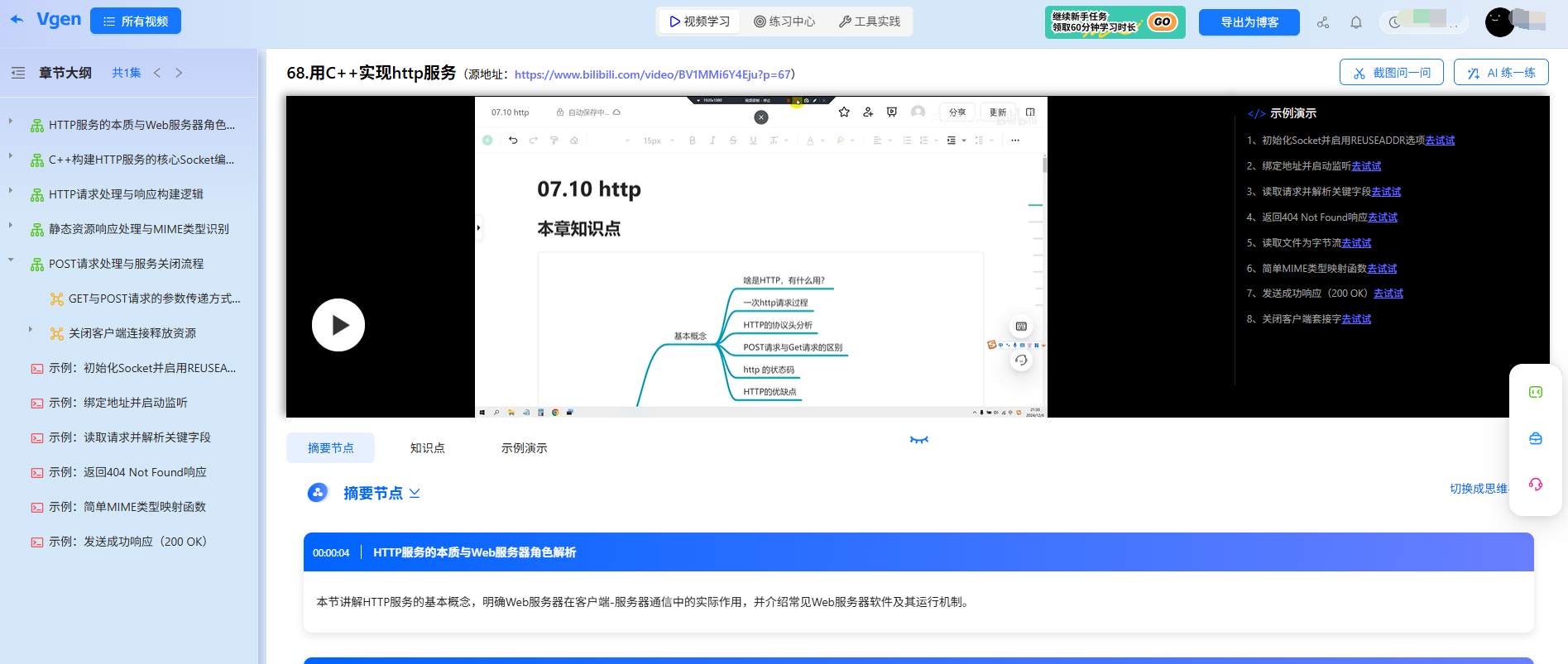Select the 示例演示 tab below video
Viewport: 1568px width, 664px height.
click(524, 448)
